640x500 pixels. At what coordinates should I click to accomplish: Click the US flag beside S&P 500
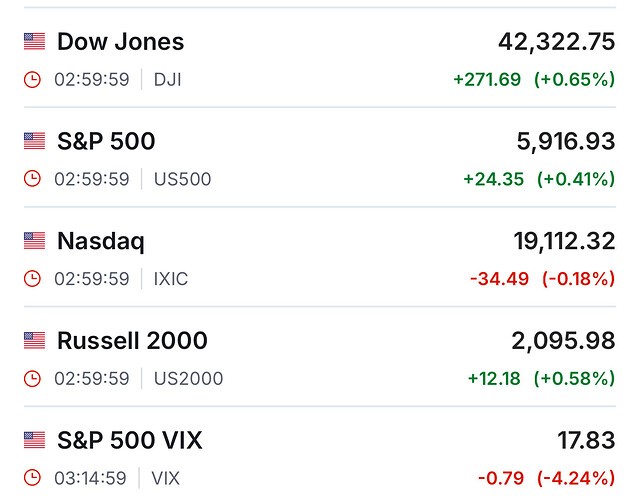click(35, 141)
